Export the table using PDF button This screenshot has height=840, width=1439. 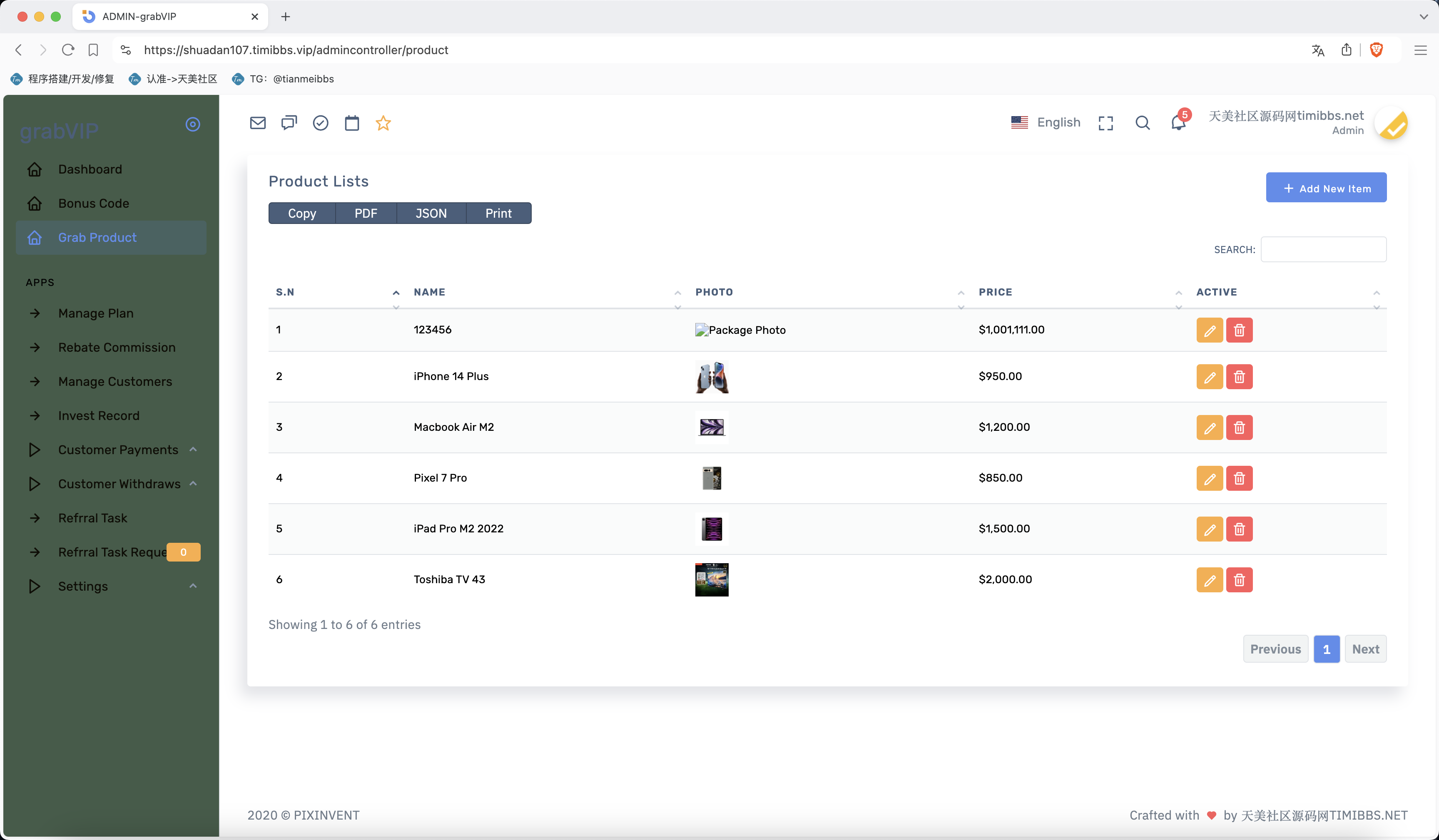point(366,213)
